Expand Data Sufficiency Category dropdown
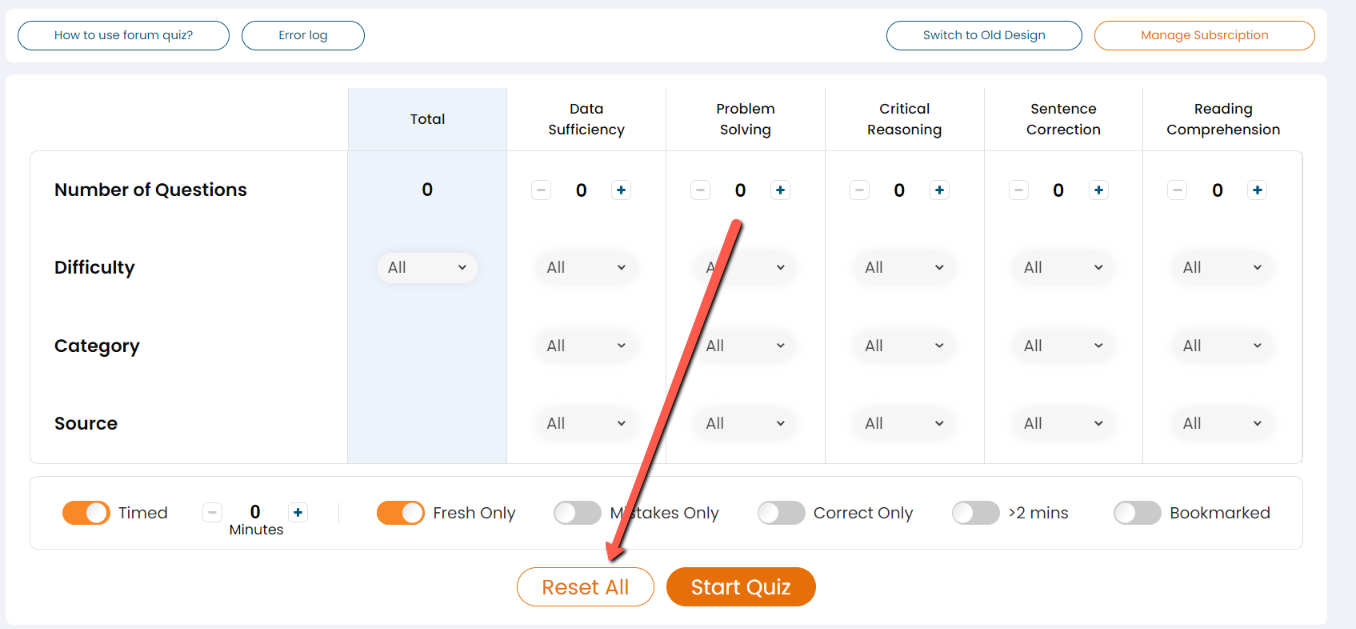 (x=586, y=346)
